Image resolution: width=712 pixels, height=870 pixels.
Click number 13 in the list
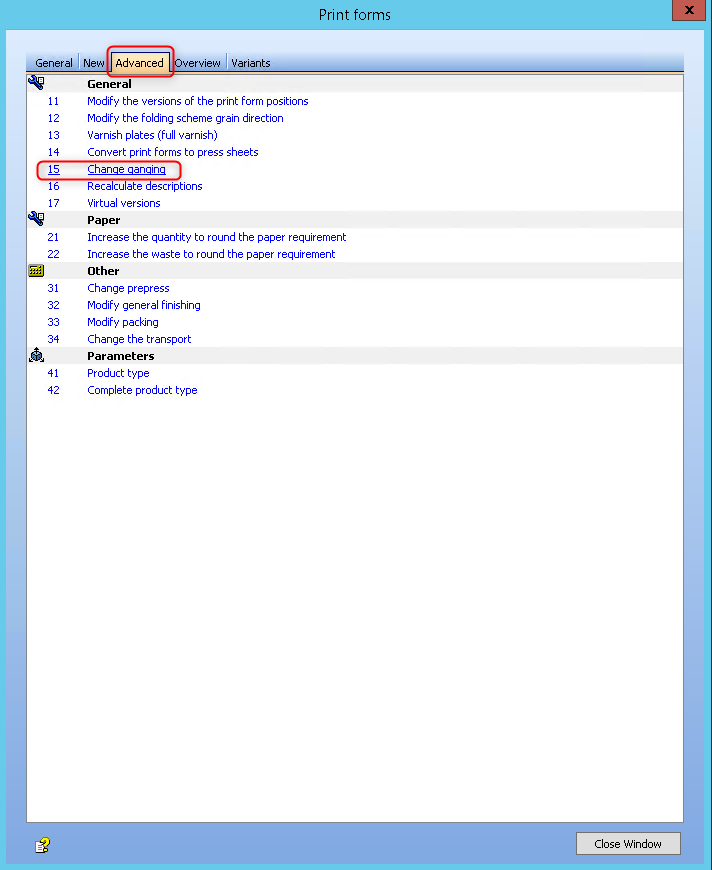tap(53, 135)
